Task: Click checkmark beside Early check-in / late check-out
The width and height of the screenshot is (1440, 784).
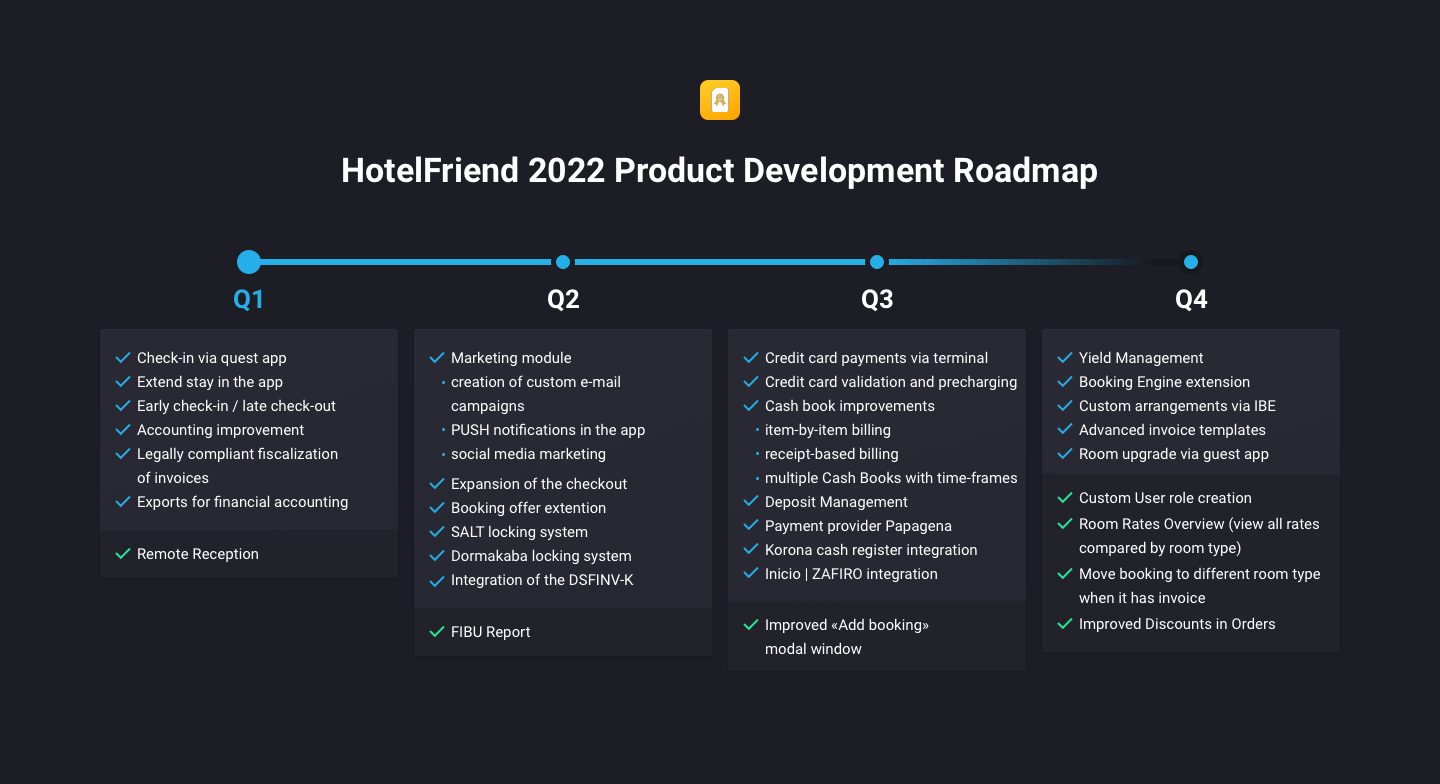Action: click(123, 406)
